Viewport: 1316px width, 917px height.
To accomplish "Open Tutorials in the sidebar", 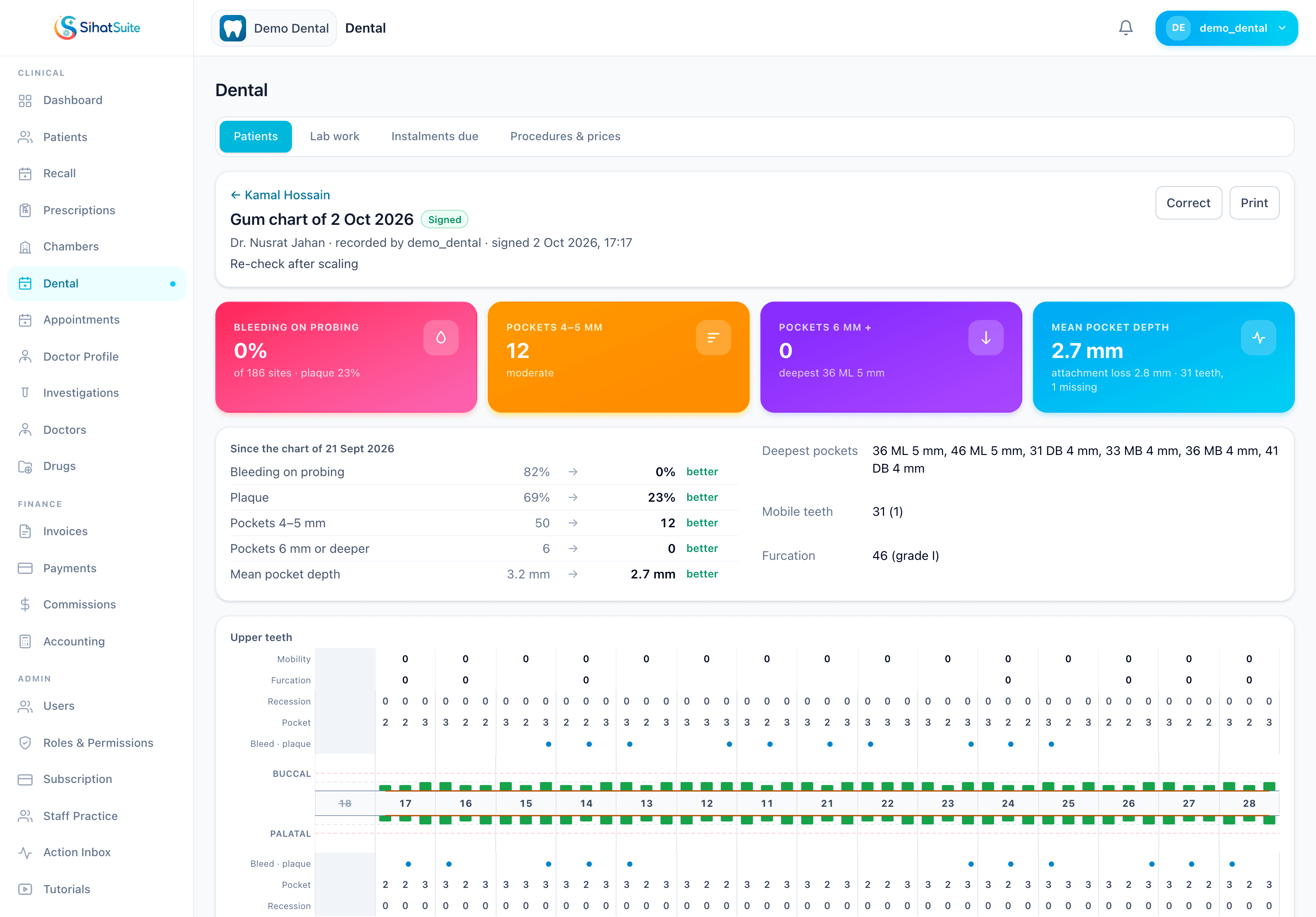I will pos(96,889).
